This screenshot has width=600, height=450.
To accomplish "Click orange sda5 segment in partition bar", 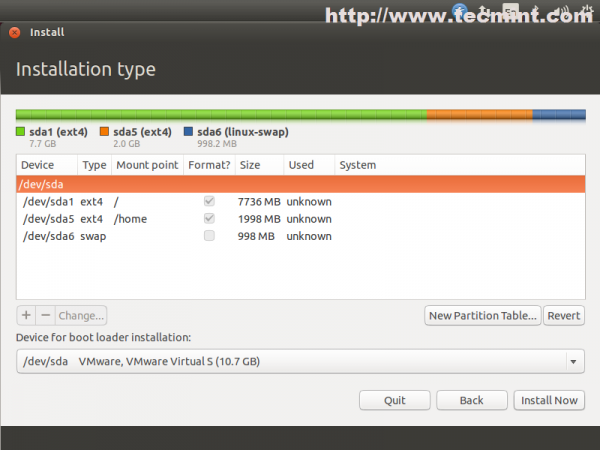I will 479,114.
